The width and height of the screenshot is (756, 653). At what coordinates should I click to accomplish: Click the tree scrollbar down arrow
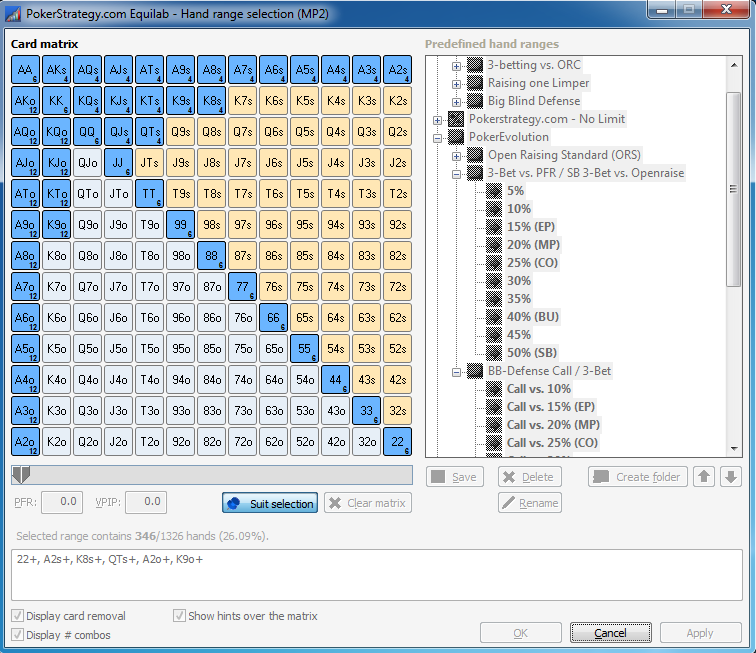(734, 449)
